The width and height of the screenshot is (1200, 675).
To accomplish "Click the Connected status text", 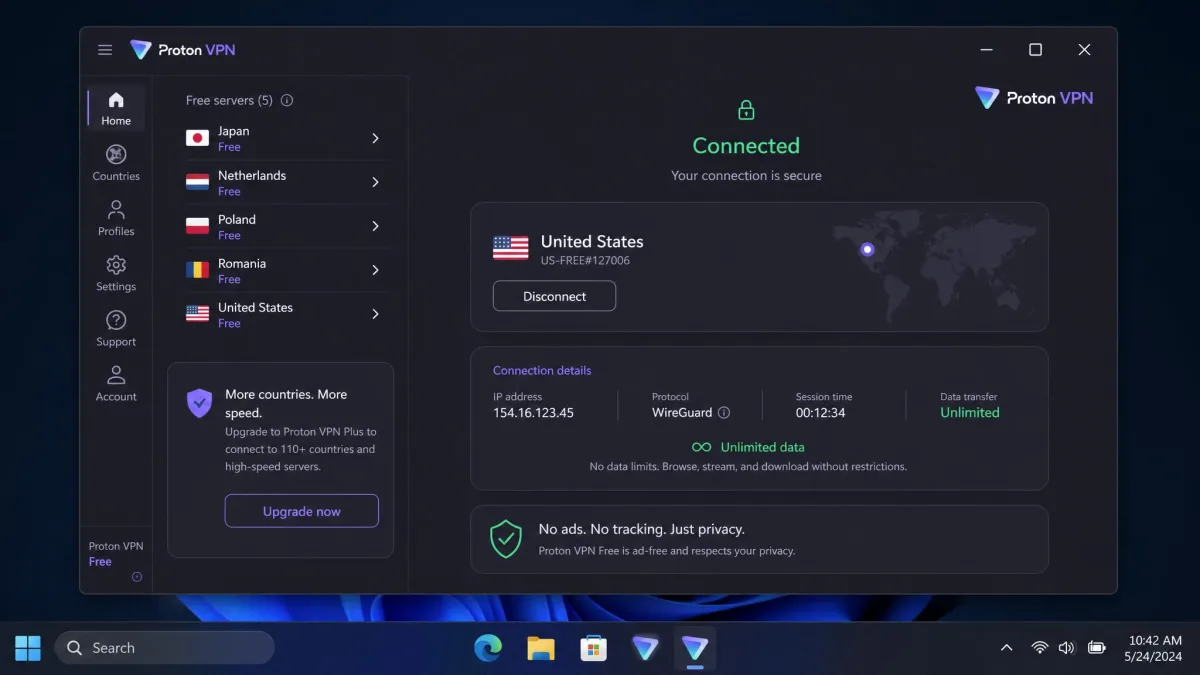I will (x=746, y=146).
